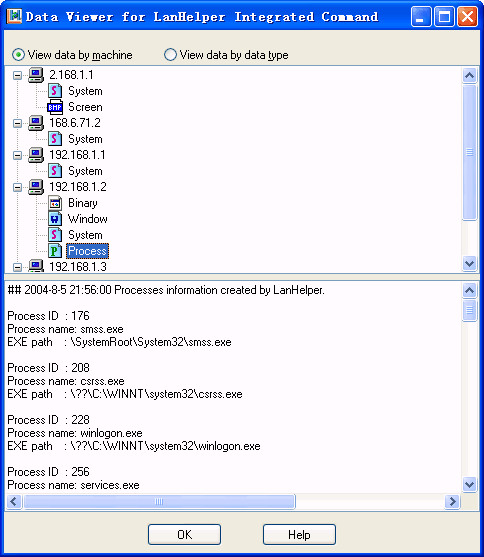Open System label under 192.168.1.2
The image size is (484, 557).
pyautogui.click(x=85, y=235)
